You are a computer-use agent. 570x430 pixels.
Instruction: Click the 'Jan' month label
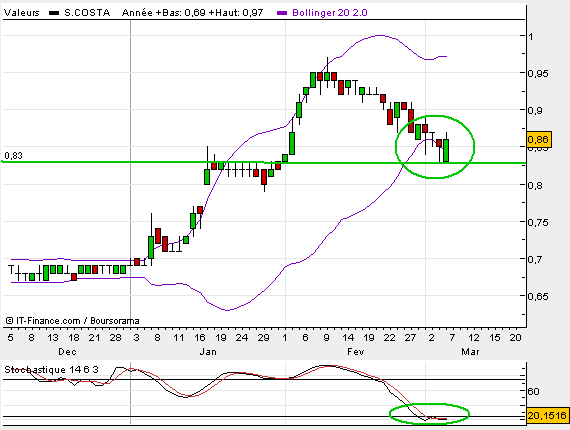208,352
